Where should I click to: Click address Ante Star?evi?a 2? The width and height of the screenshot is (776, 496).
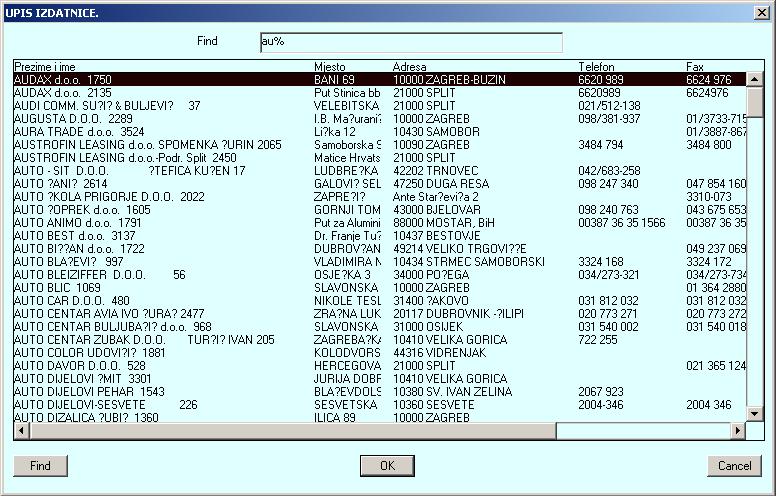coord(436,197)
